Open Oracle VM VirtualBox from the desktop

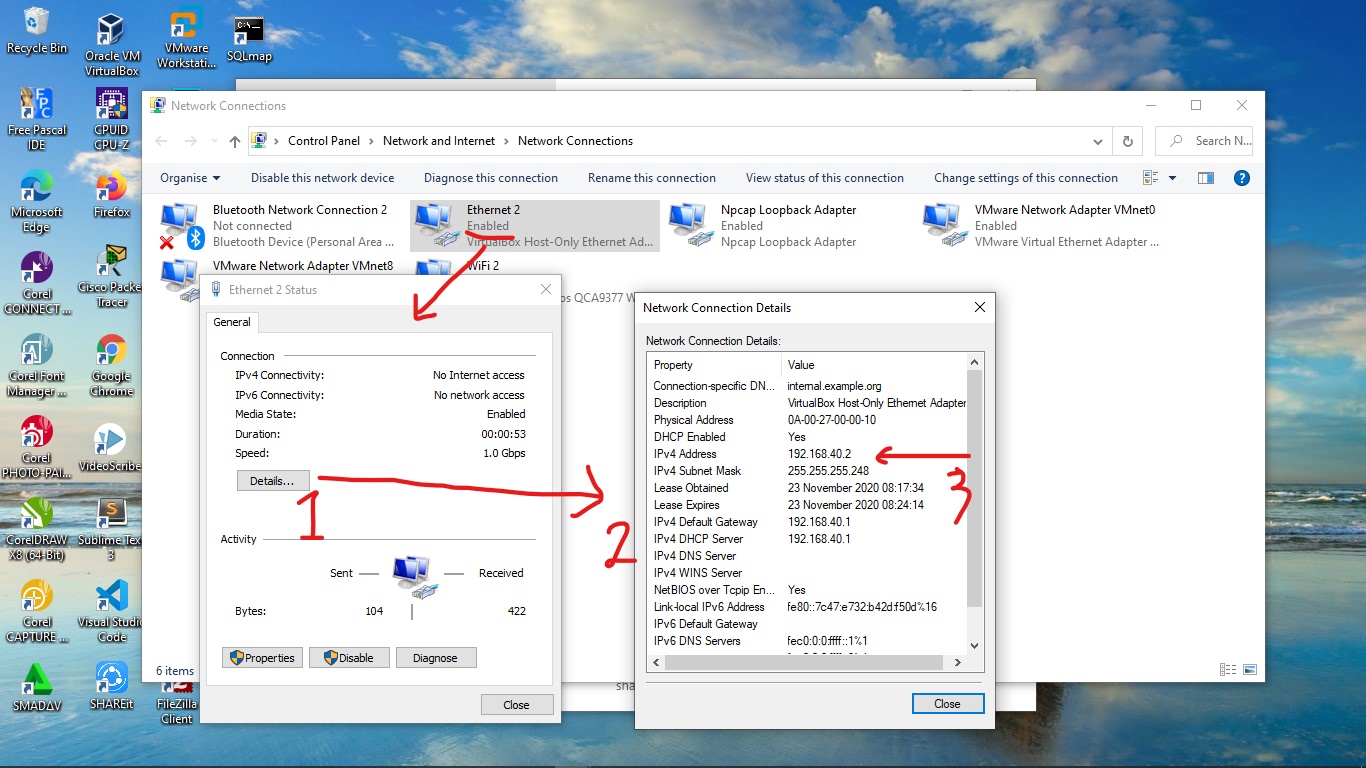point(111,30)
